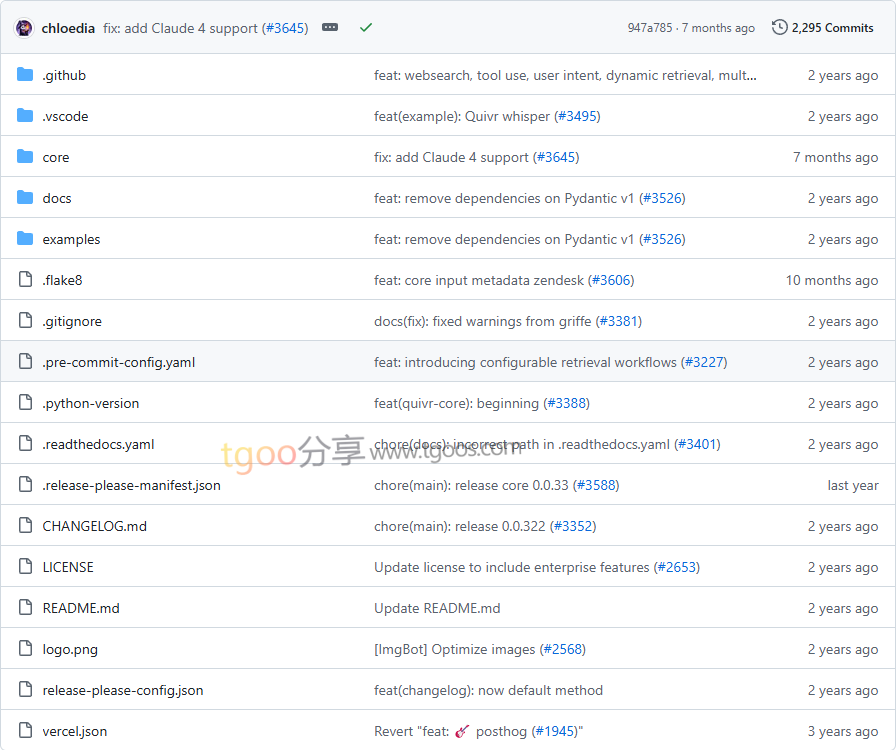896x751 pixels.
Task: Click the chloedia user avatar
Action: point(24,28)
